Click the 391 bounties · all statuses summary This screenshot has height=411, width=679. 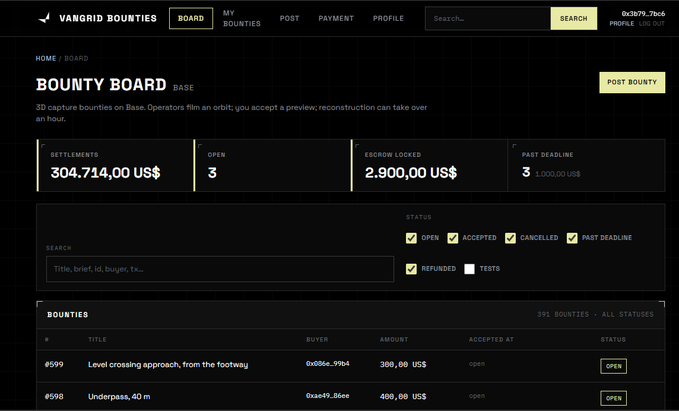(x=595, y=314)
